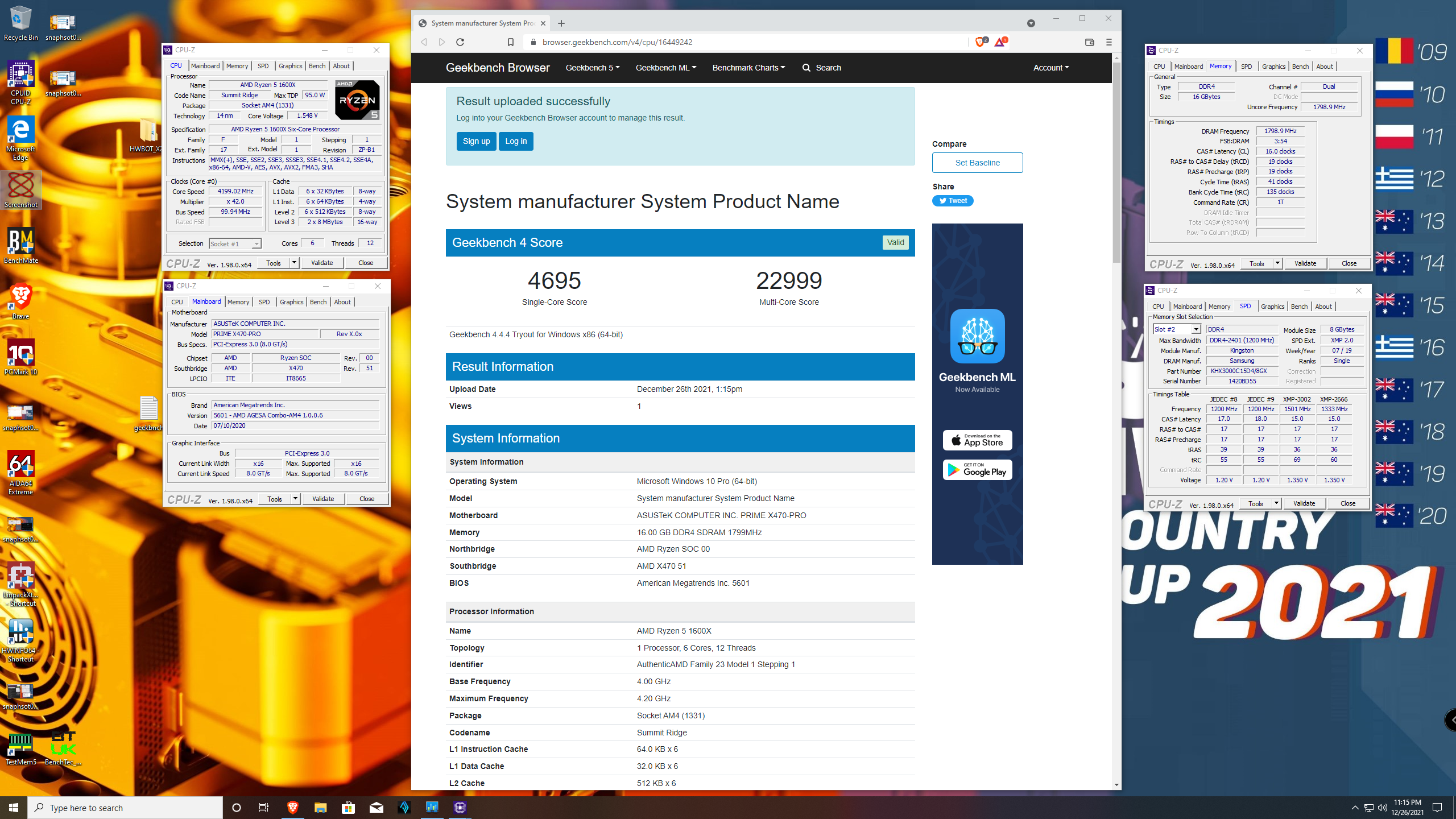
Task: Click Validate in CPU-Z Memory window
Action: [1305, 263]
